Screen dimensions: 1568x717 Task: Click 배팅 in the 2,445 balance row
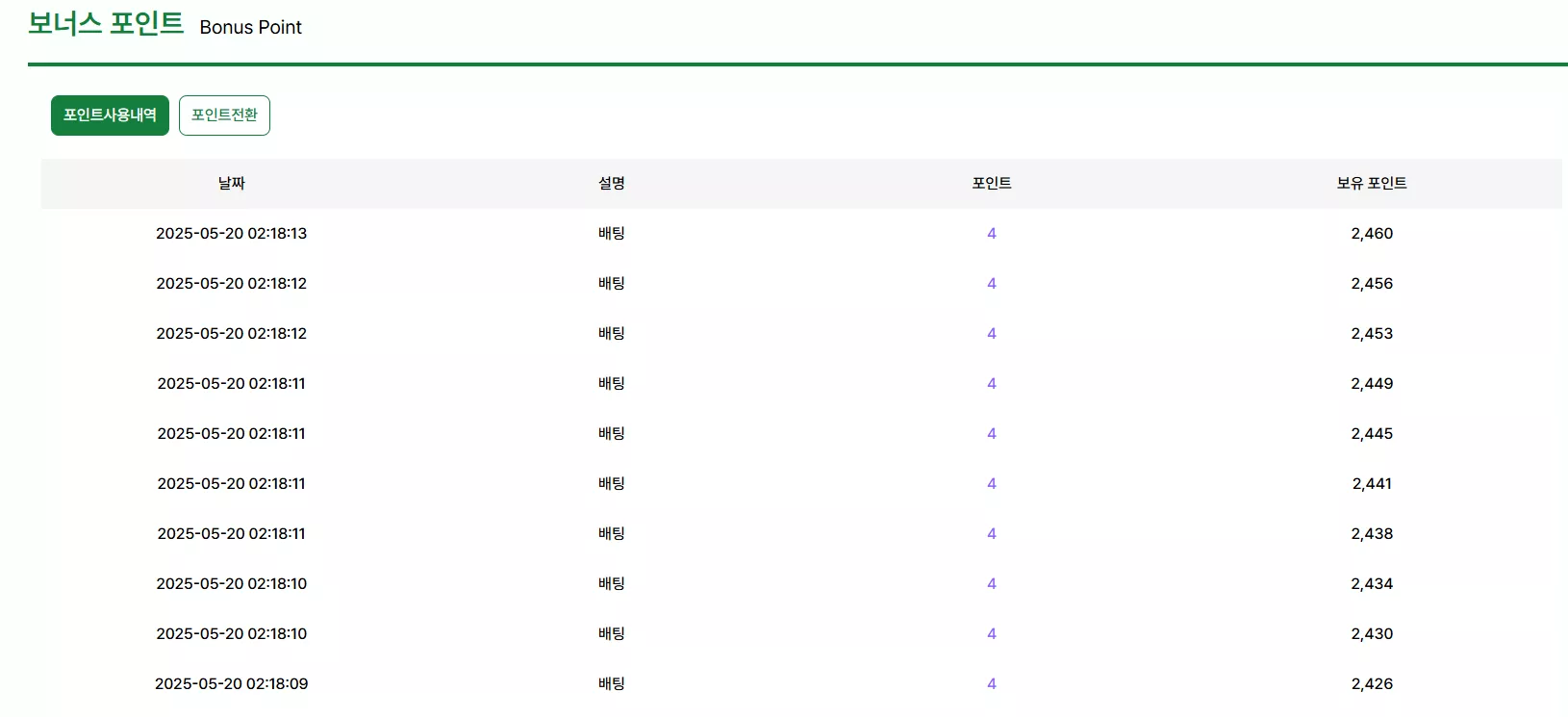tap(612, 433)
